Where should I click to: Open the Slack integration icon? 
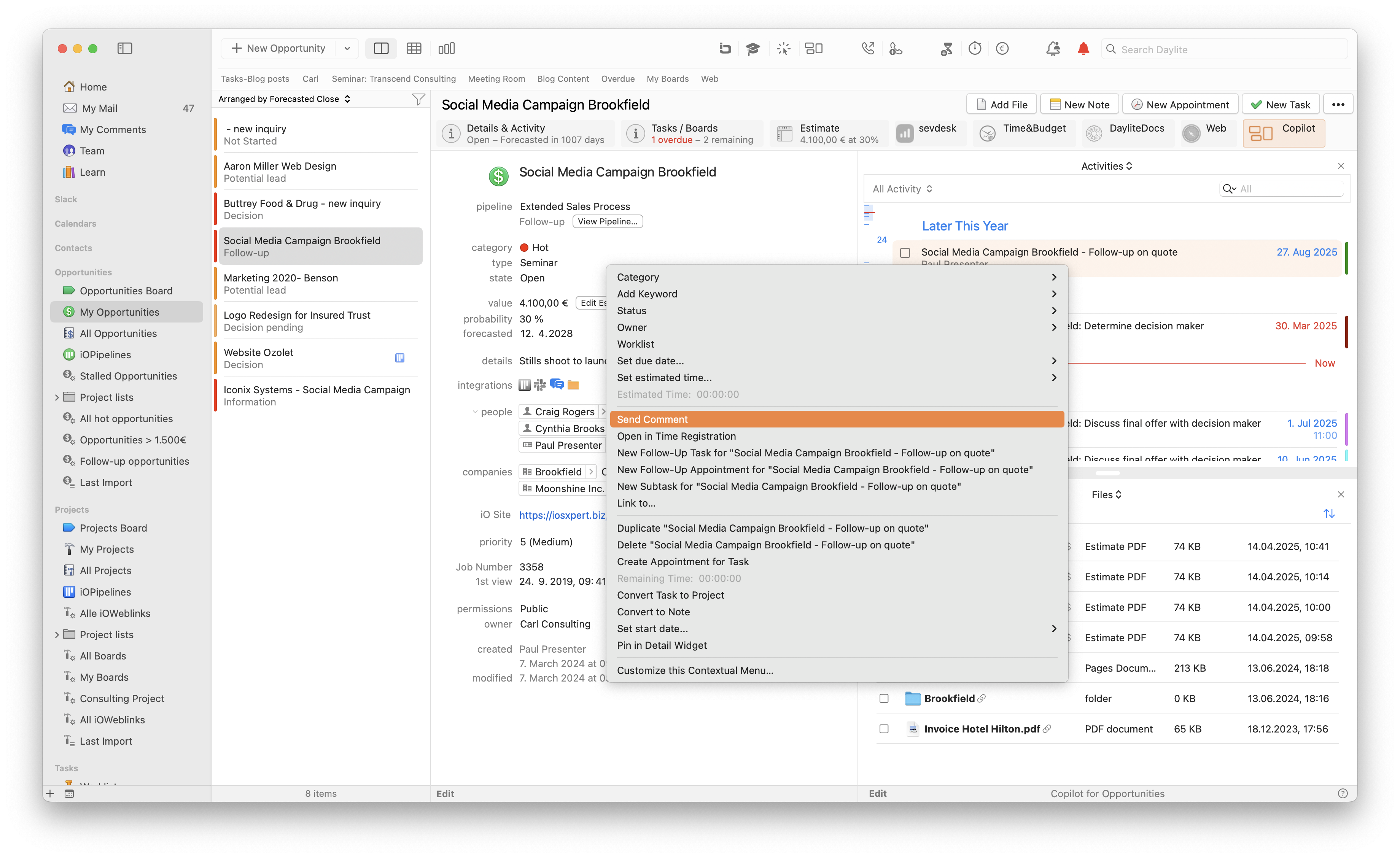540,385
